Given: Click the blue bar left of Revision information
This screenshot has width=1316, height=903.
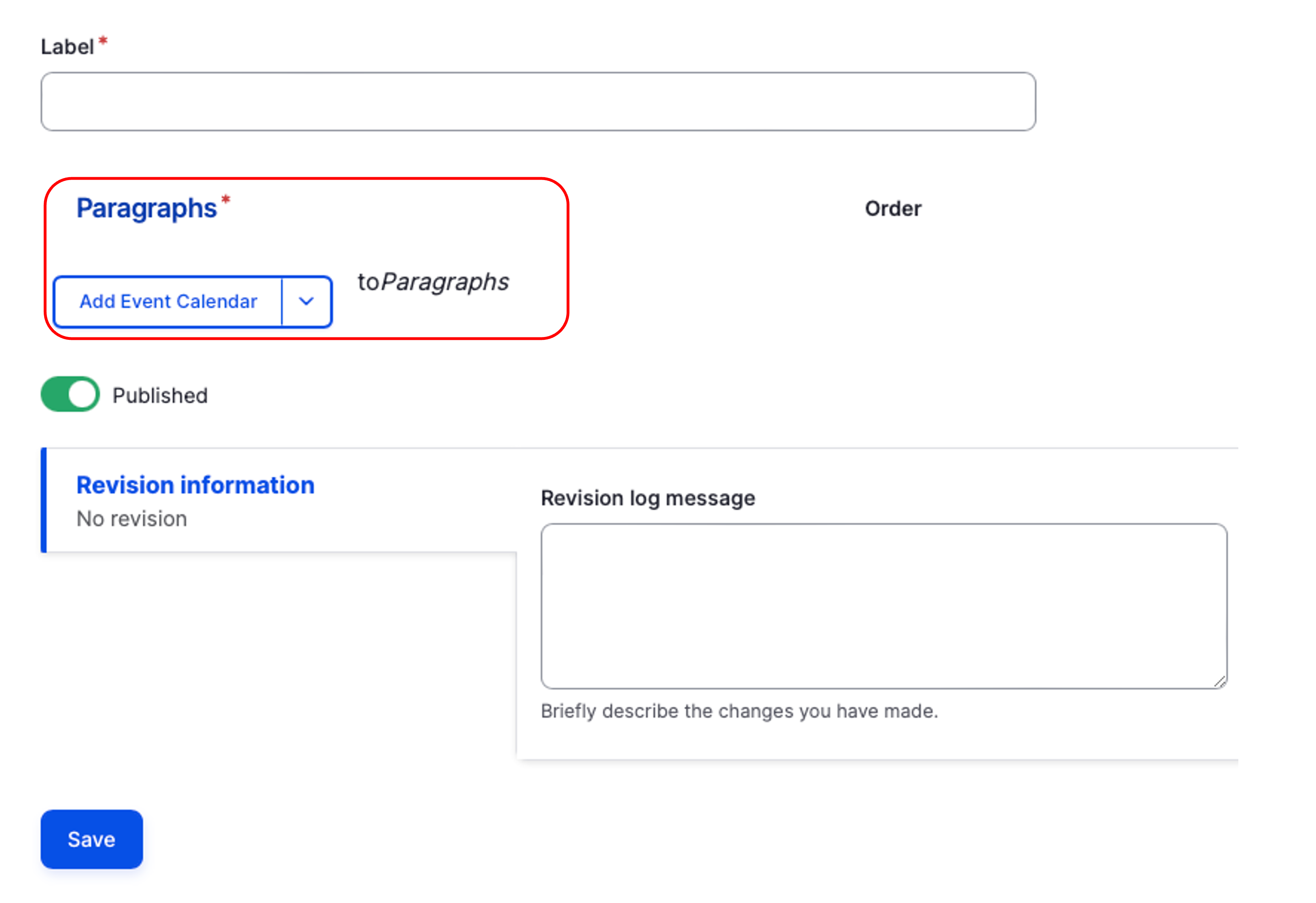Looking at the screenshot, I should pyautogui.click(x=44, y=500).
